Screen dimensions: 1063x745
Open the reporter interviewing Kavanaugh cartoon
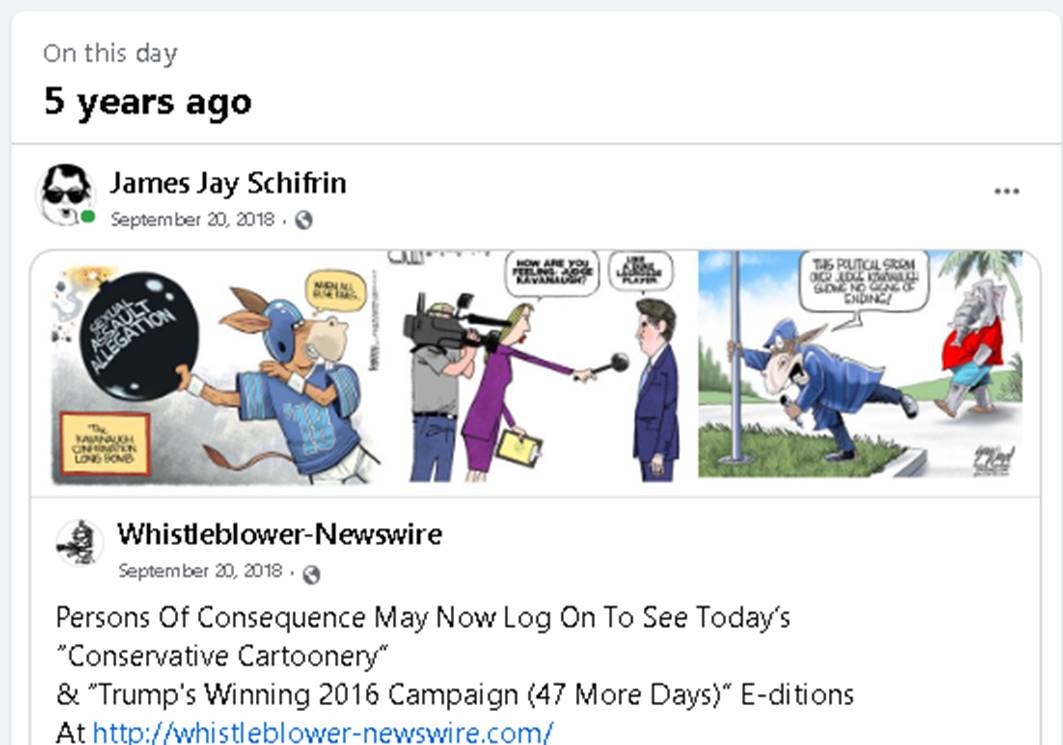539,366
